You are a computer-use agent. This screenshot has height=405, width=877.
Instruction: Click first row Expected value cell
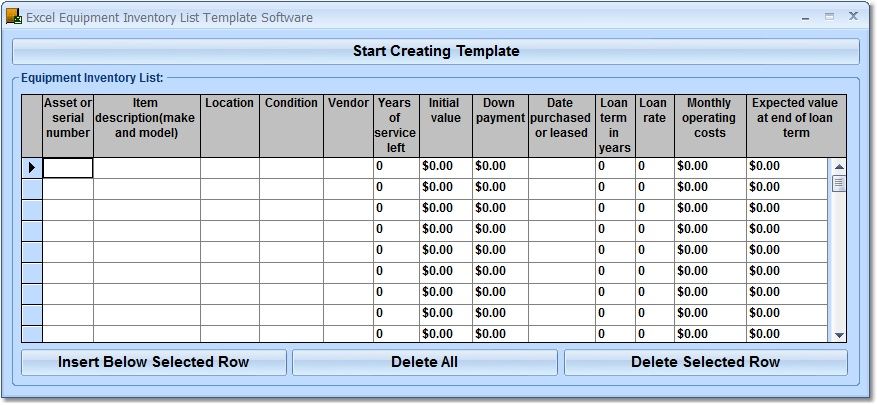pyautogui.click(x=787, y=168)
